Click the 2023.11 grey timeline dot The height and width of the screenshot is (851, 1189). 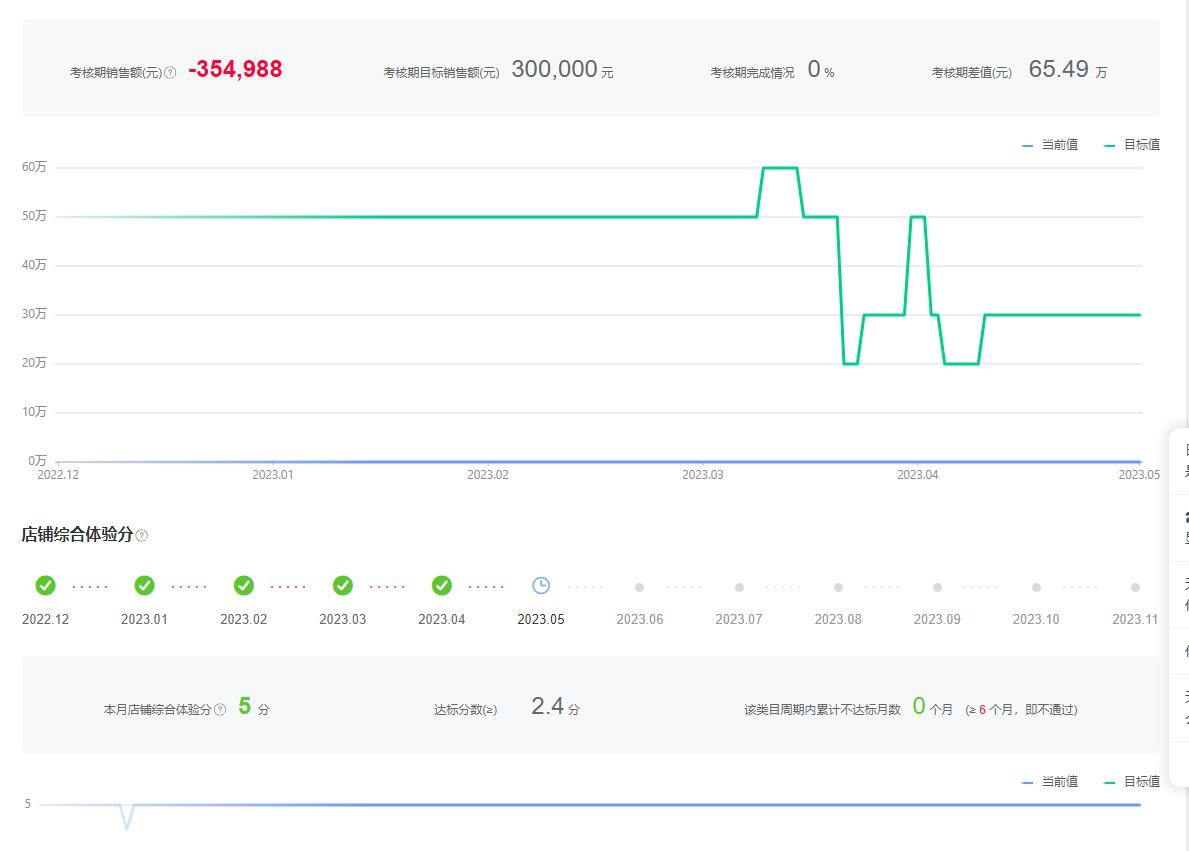pos(1135,588)
